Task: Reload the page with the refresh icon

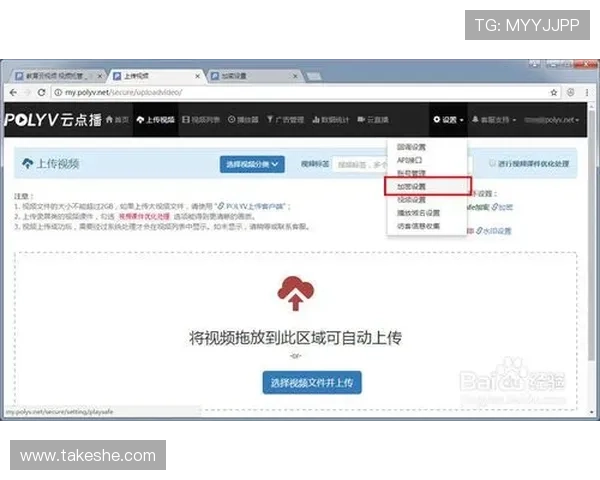Action: tap(41, 92)
